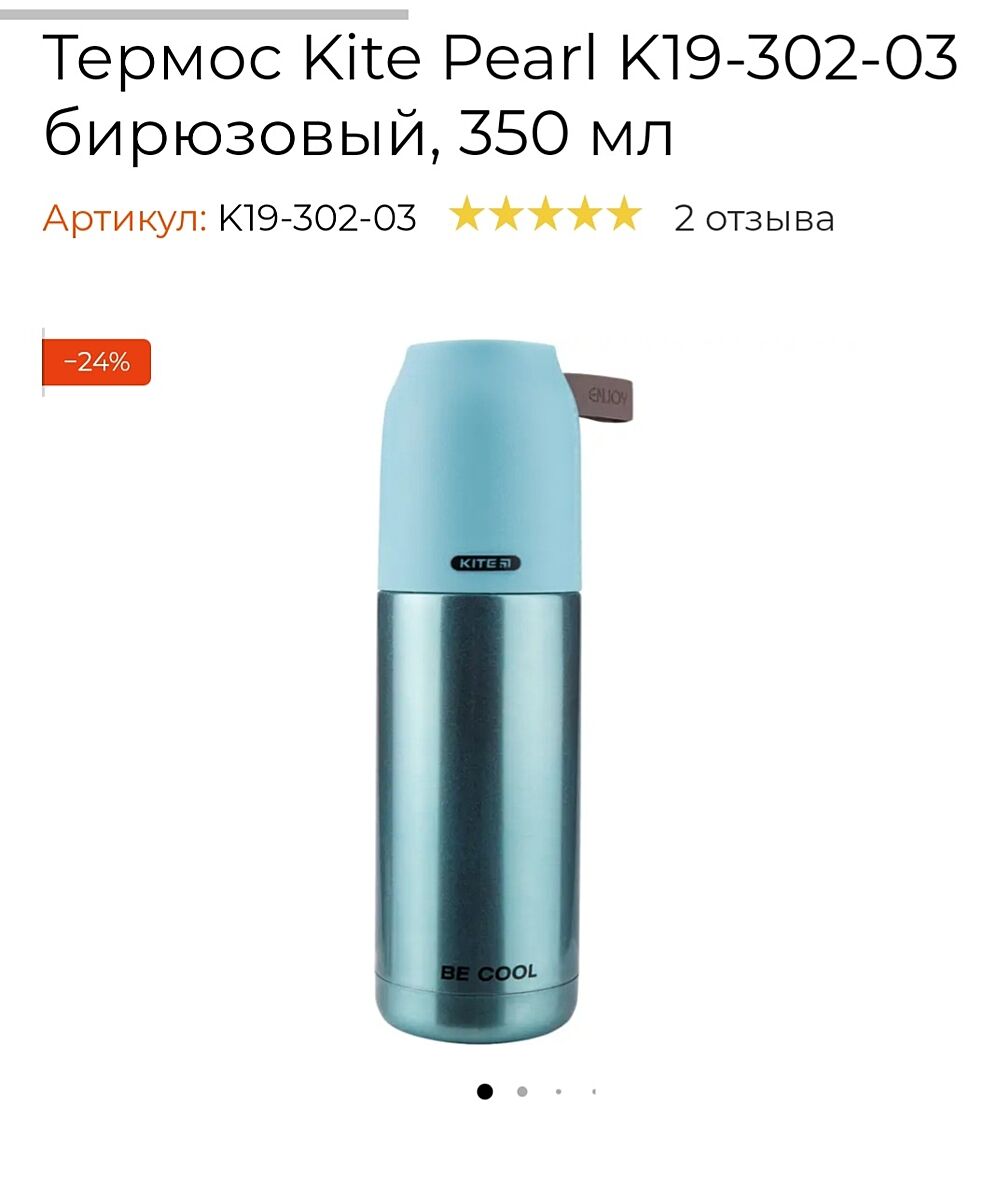Switch to the third image dot
The height and width of the screenshot is (1200, 1001).
558,1091
